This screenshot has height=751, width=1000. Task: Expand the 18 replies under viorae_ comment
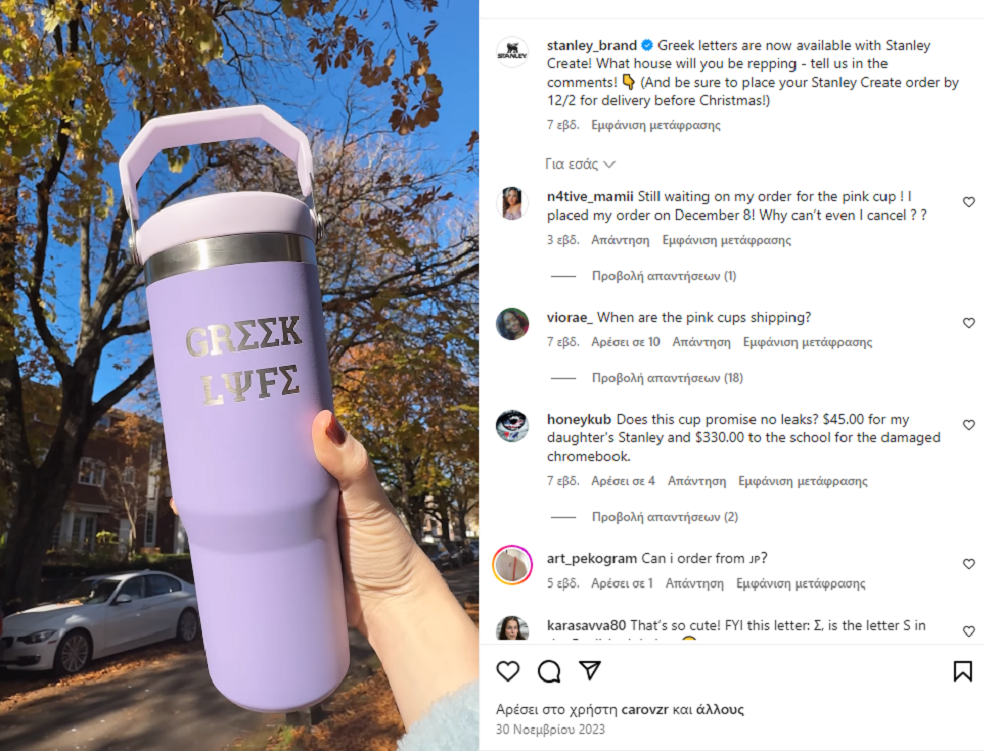[x=667, y=378]
